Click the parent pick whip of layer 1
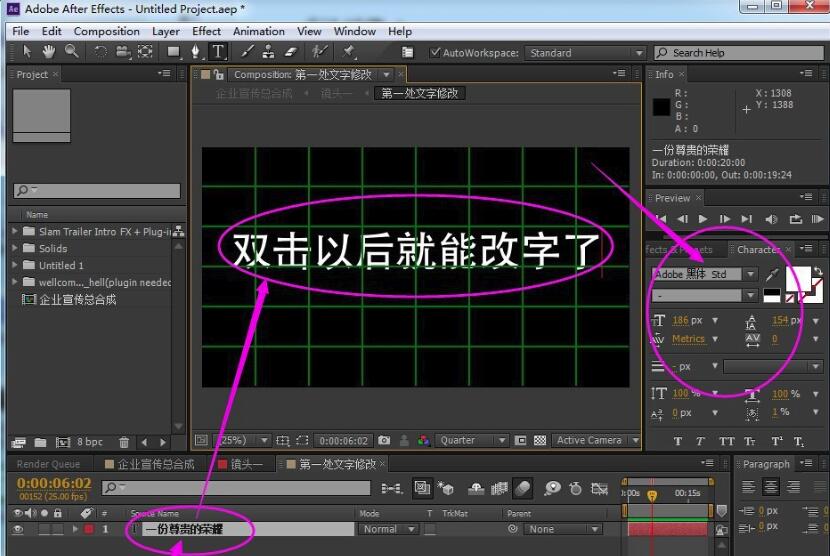Image resolution: width=830 pixels, height=556 pixels. pos(512,528)
